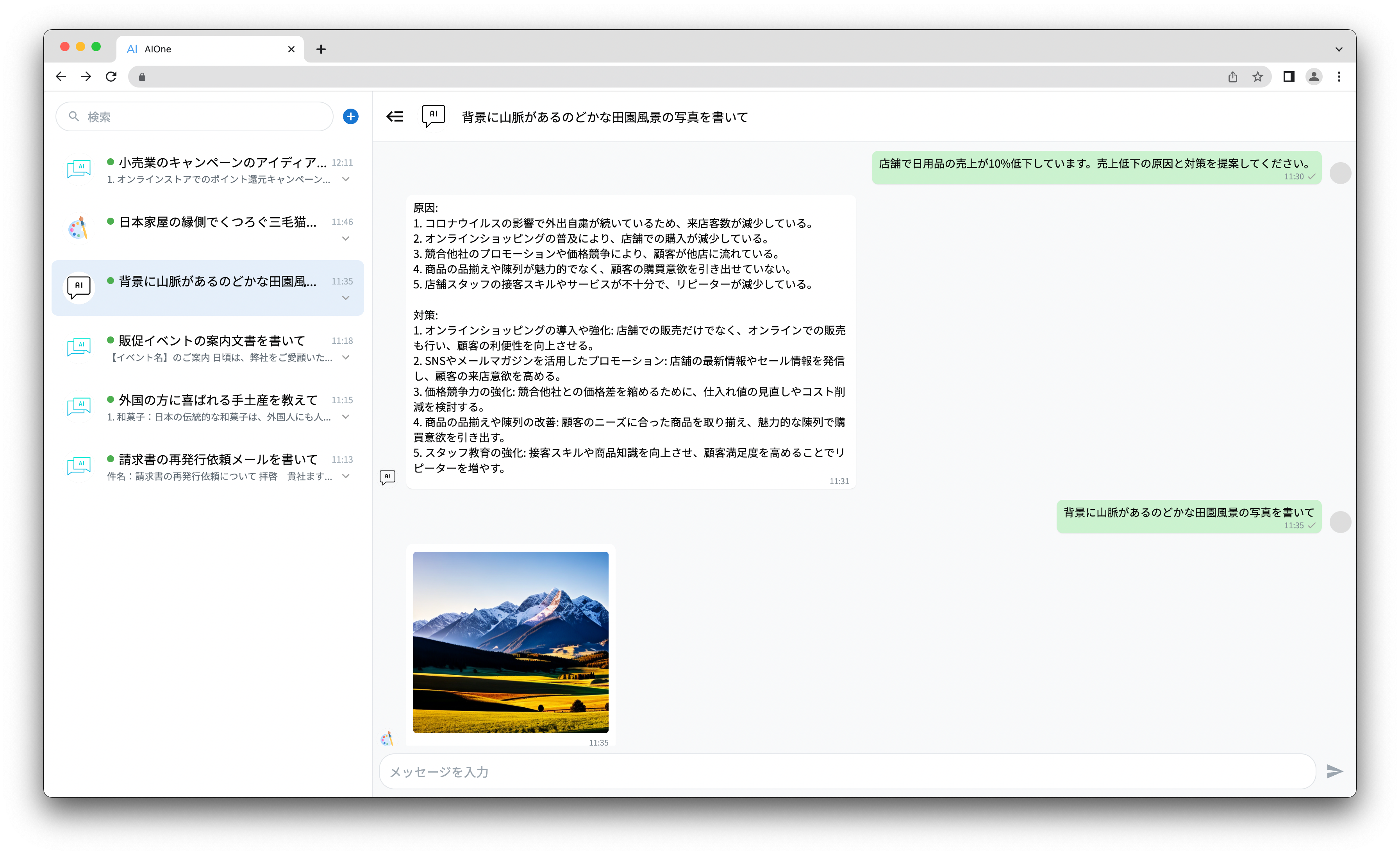Open 日本家屋の縁側でくつろぐ三毛猫 conversation
Viewport: 1400px width, 855px height.
218,222
